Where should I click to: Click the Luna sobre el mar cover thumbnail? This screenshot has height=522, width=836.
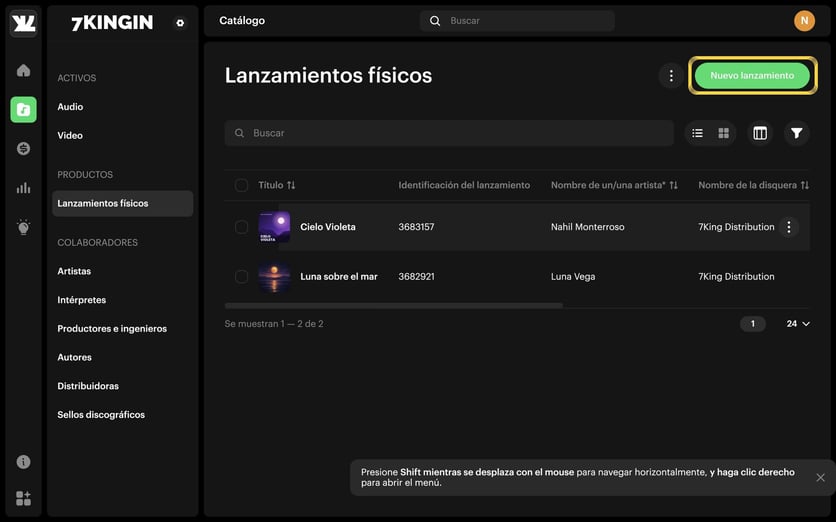[274, 277]
